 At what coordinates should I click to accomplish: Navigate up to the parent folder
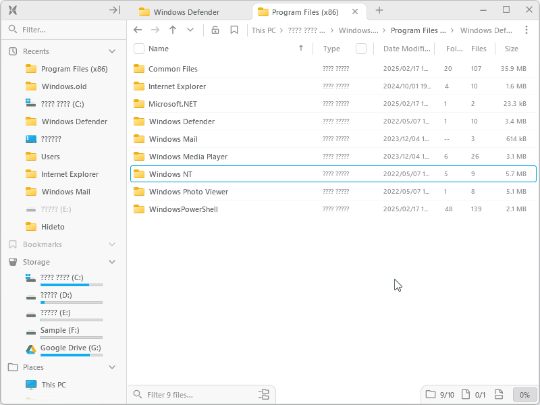[173, 30]
